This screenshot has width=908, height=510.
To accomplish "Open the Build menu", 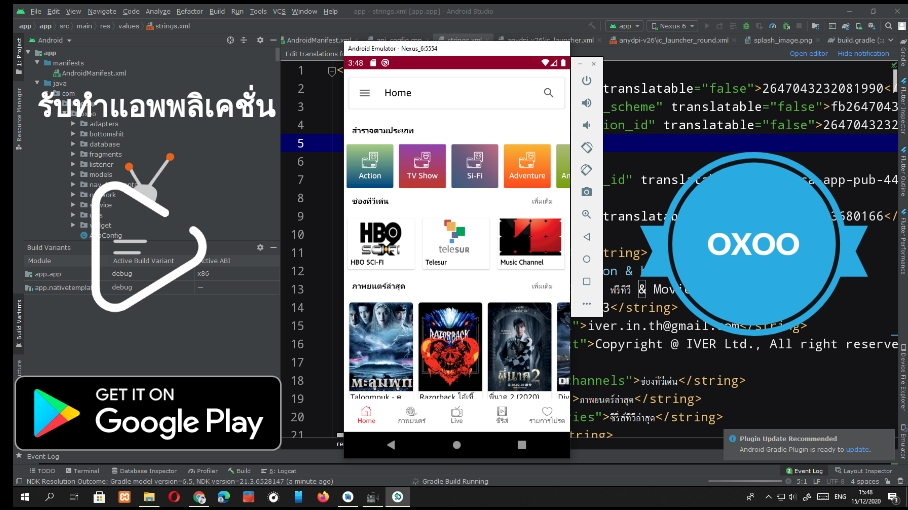I will pyautogui.click(x=217, y=11).
